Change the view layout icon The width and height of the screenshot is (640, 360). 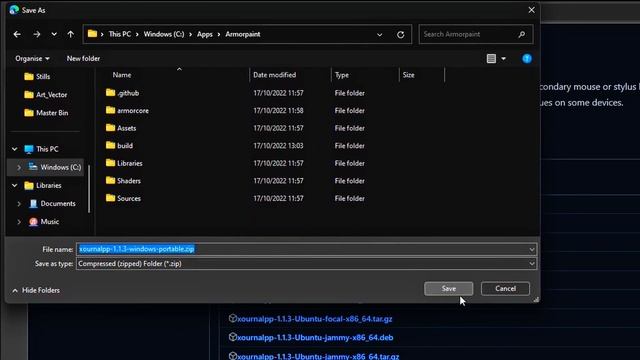coord(491,59)
